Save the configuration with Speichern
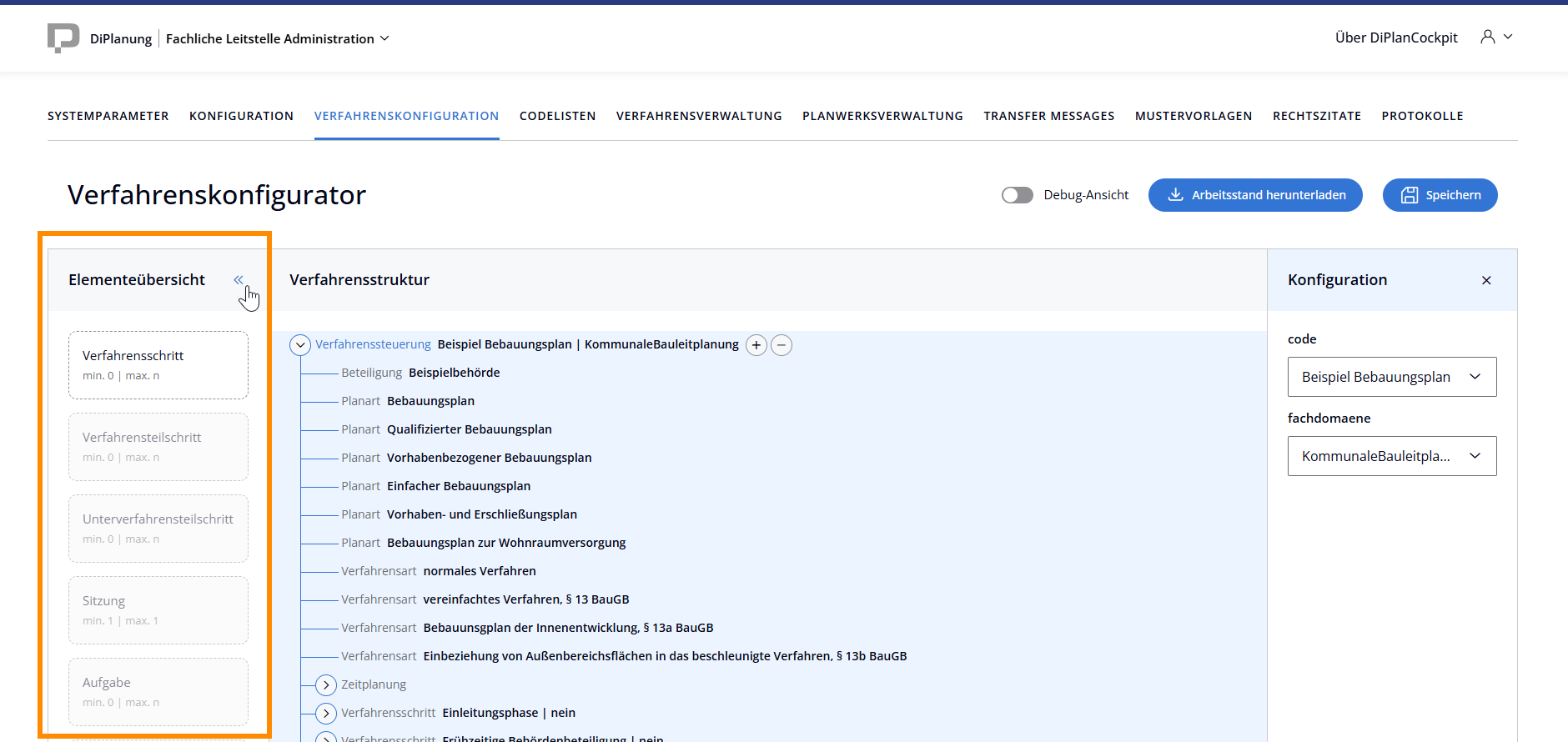Screen dimensions: 1568x742 (1440, 195)
